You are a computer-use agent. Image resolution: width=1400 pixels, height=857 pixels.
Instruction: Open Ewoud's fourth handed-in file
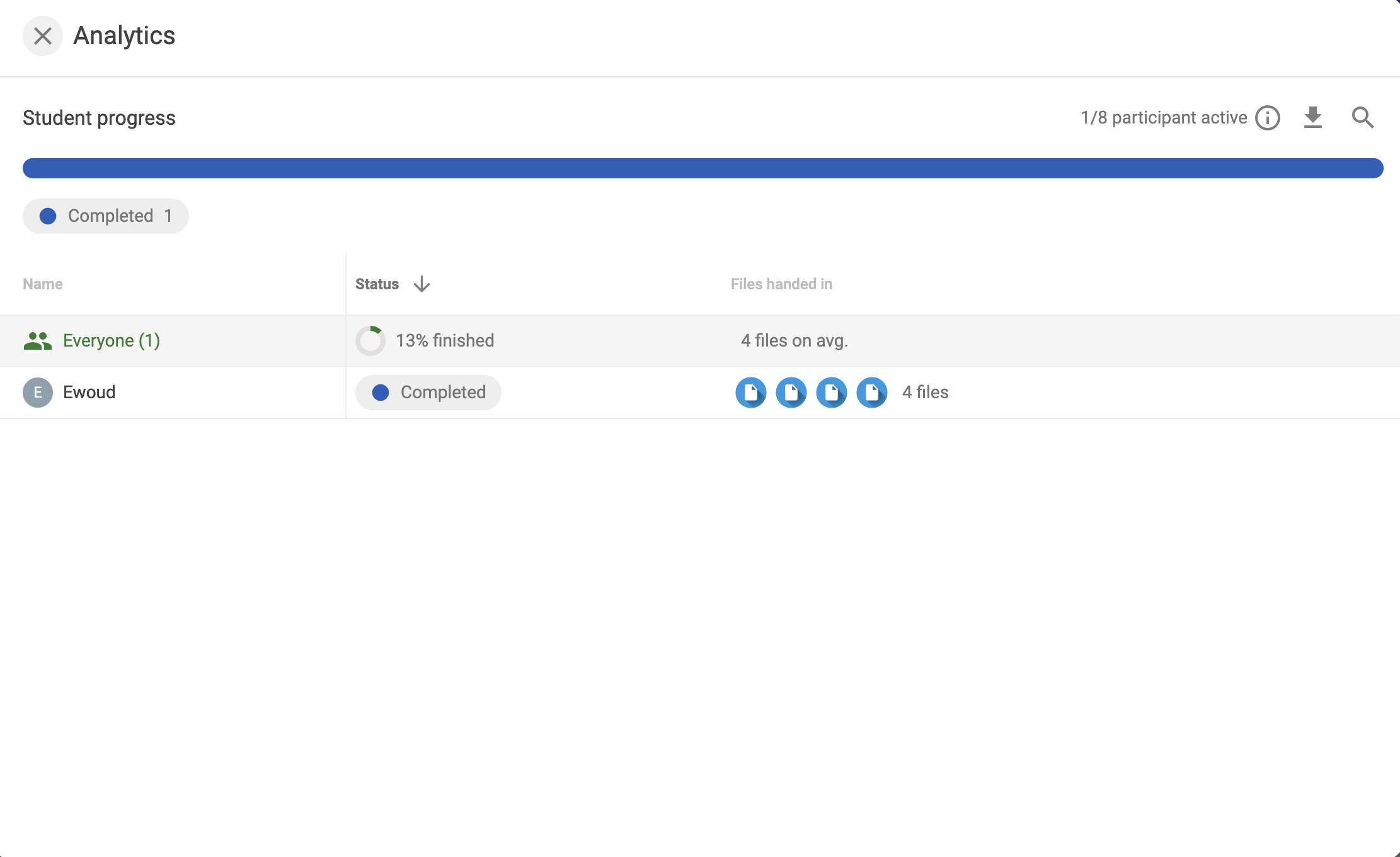click(872, 393)
